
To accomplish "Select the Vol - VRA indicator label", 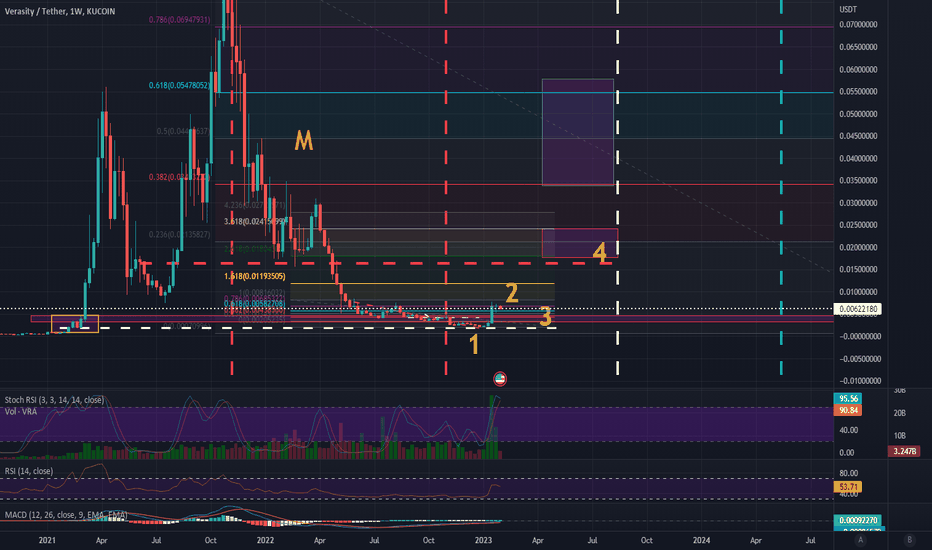I will (x=21, y=411).
